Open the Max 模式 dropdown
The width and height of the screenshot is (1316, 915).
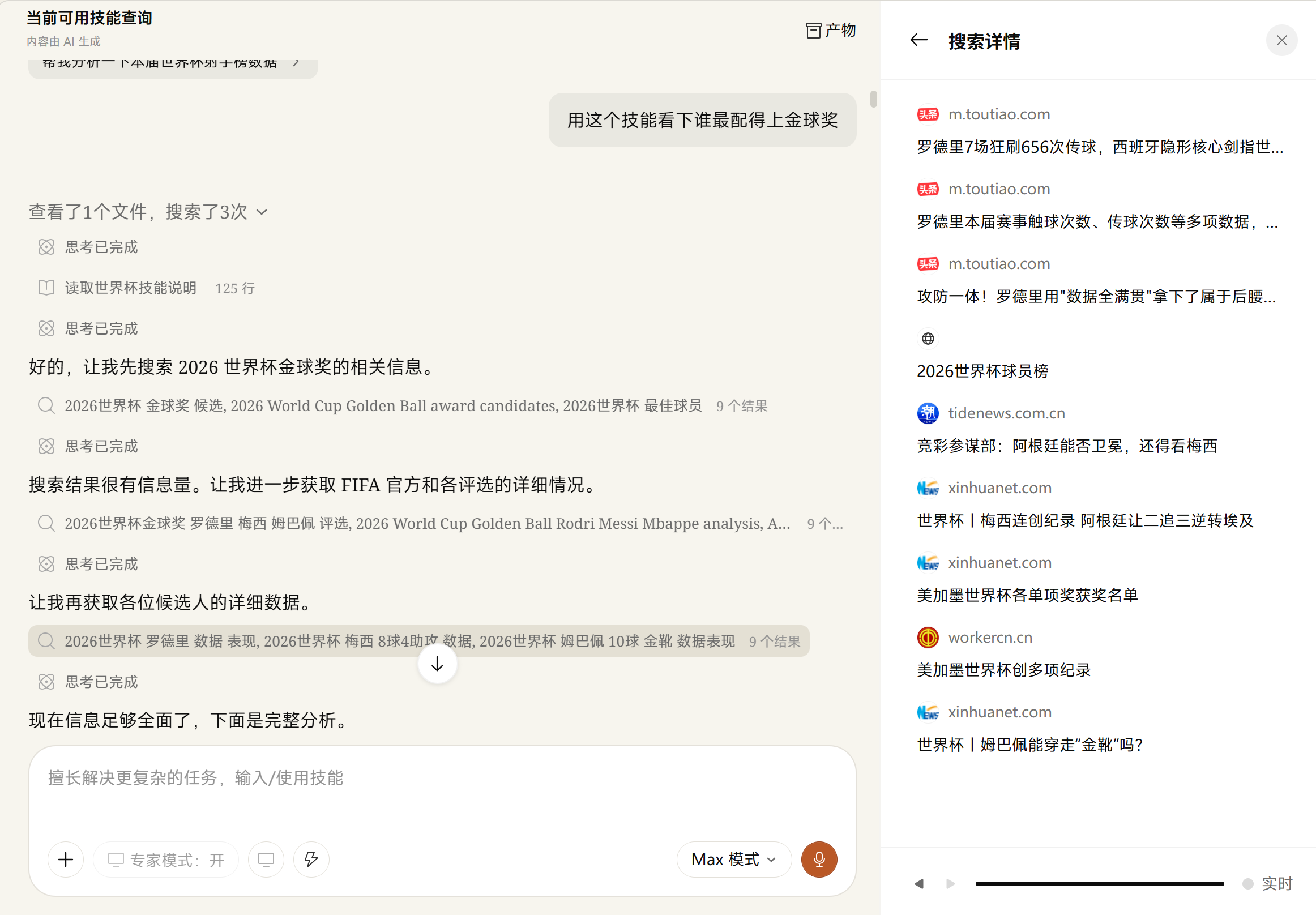coord(734,860)
